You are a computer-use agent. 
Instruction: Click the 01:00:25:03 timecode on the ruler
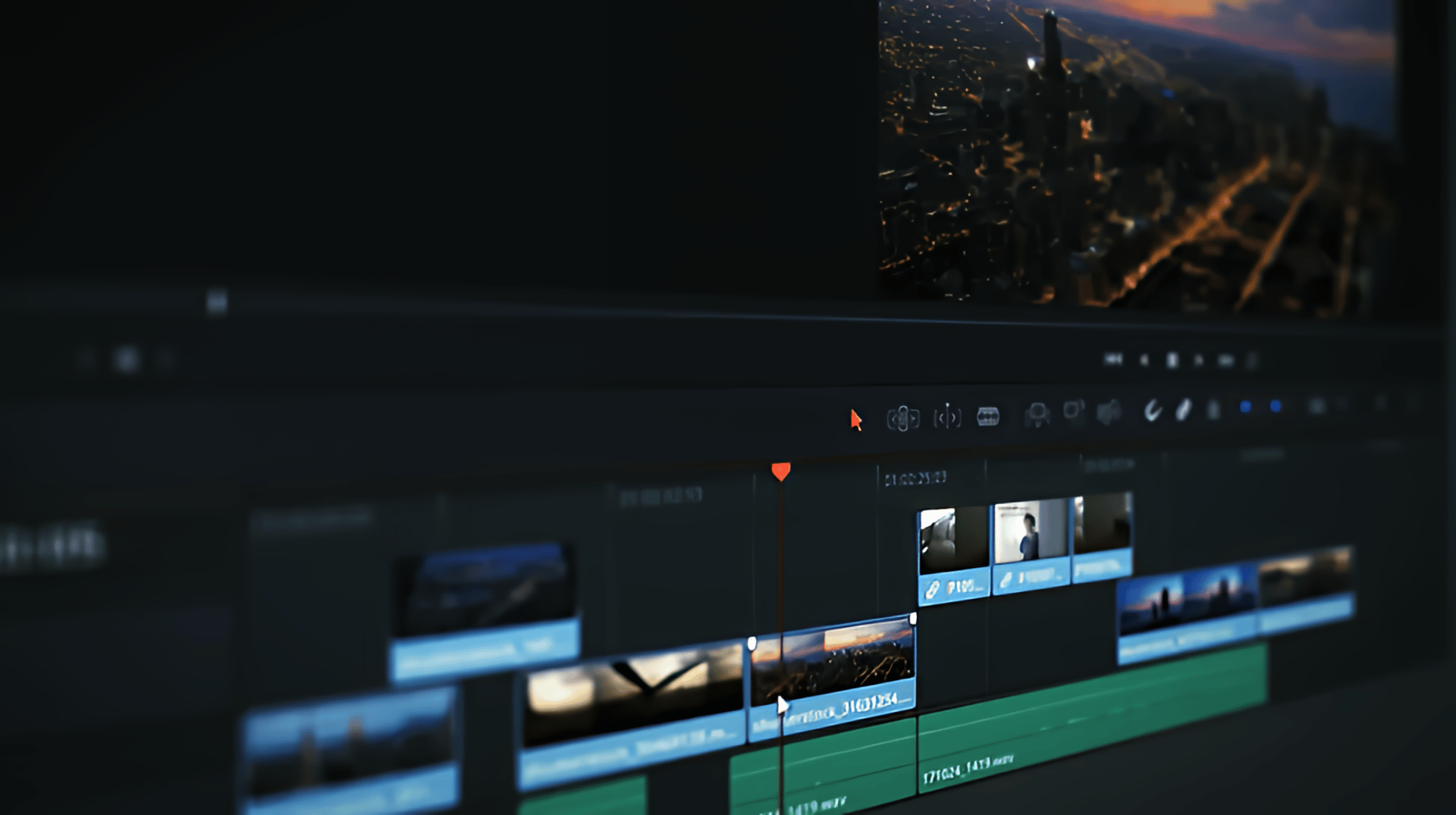tap(915, 478)
